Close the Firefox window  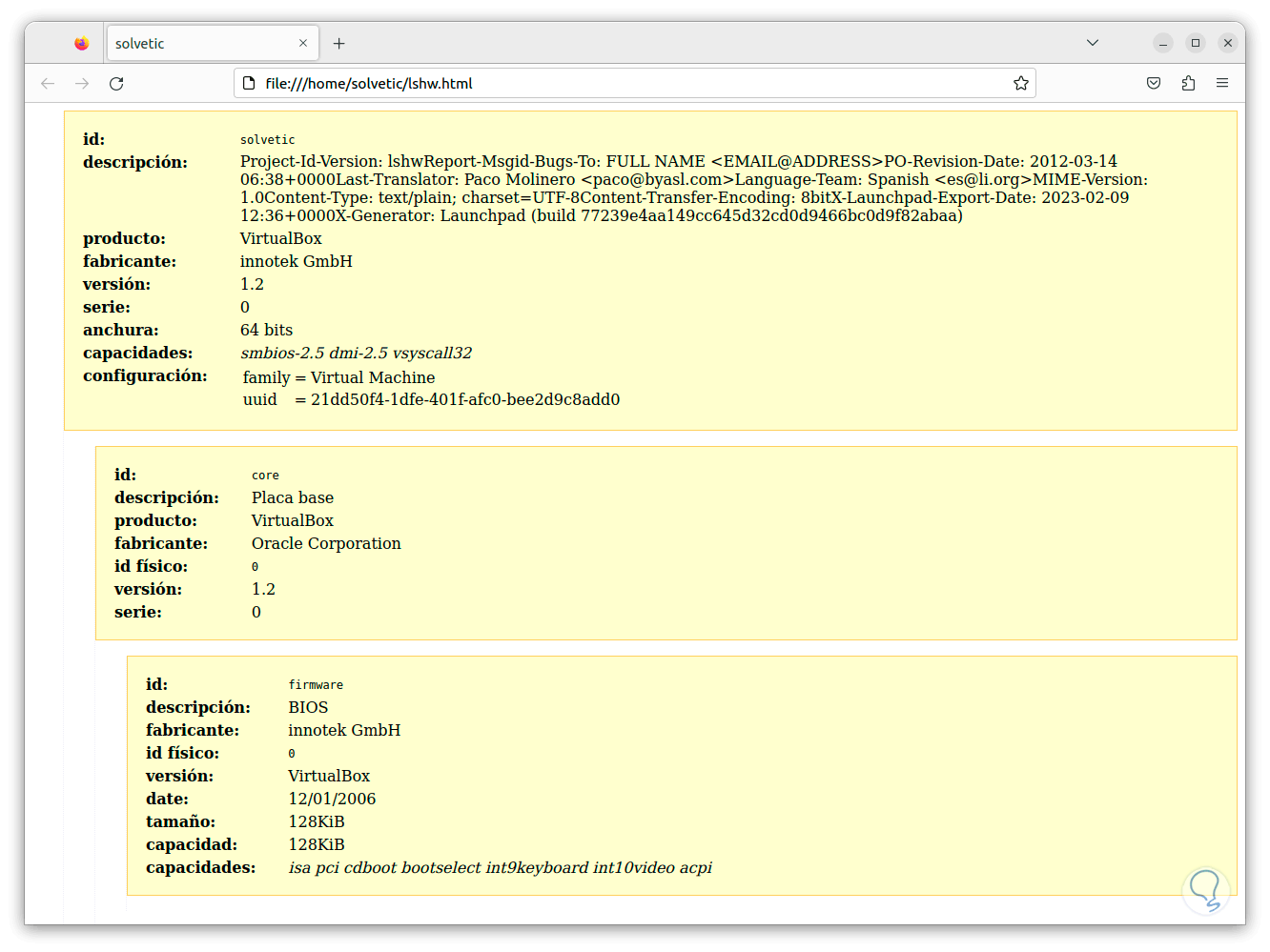pos(1228,43)
